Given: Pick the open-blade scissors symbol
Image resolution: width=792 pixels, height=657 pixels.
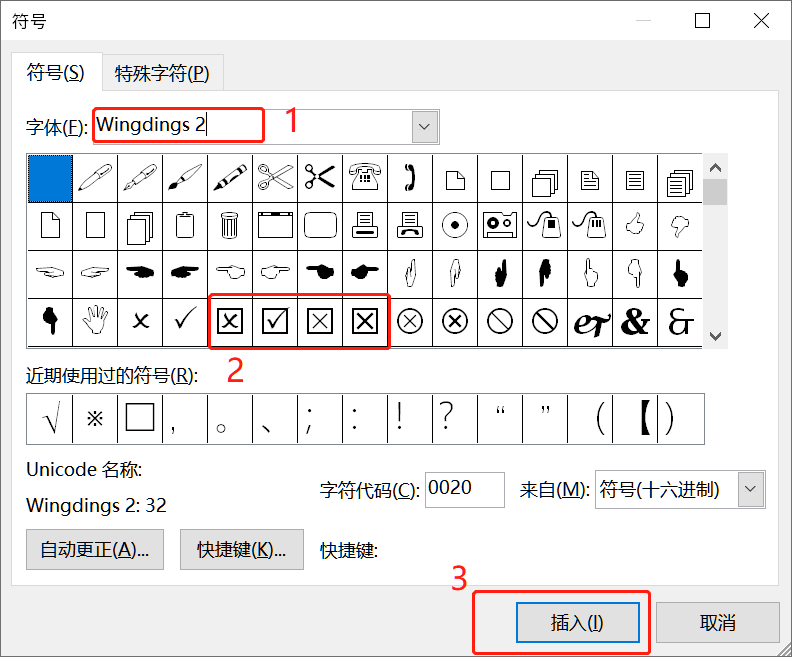Looking at the screenshot, I should [x=275, y=179].
